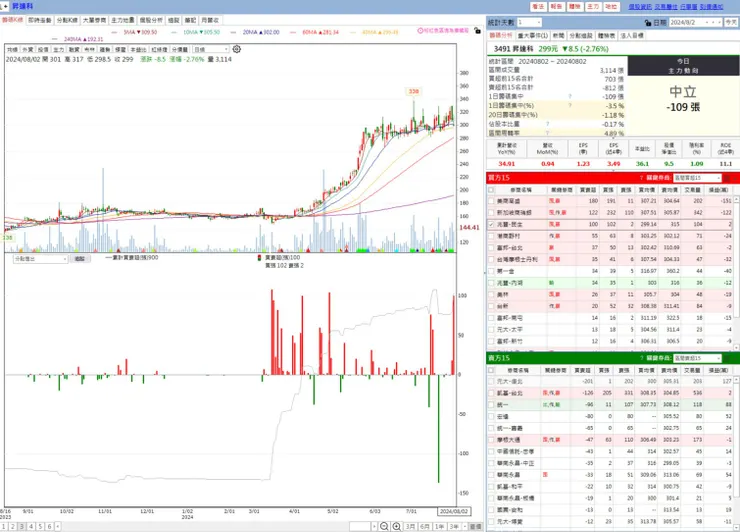This screenshot has height=532, width=740.
Task: Open range dropdown next to 3年 button
Action: click(x=465, y=526)
